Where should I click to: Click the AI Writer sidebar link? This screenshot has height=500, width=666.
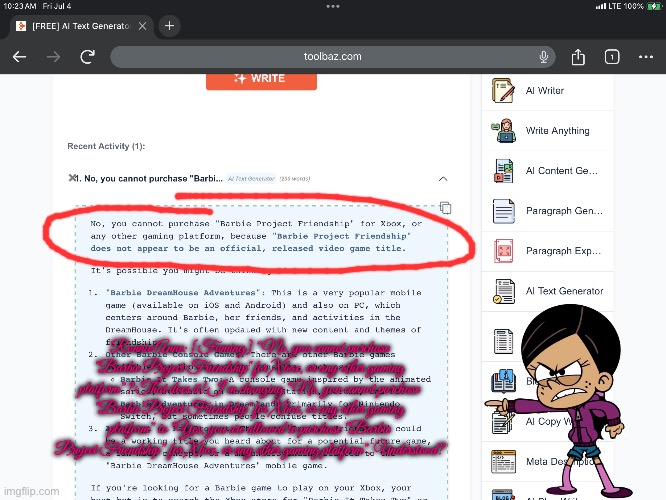click(x=545, y=90)
